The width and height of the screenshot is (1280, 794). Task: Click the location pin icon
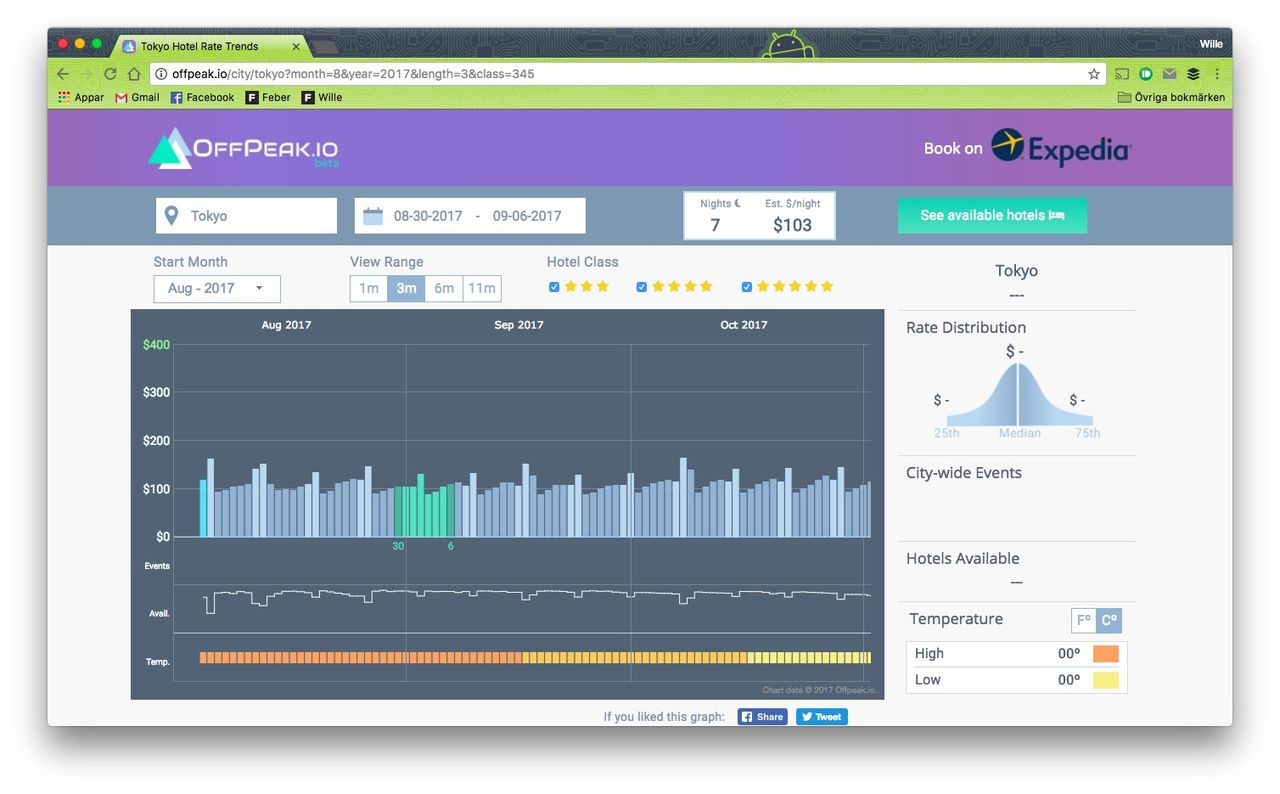172,216
